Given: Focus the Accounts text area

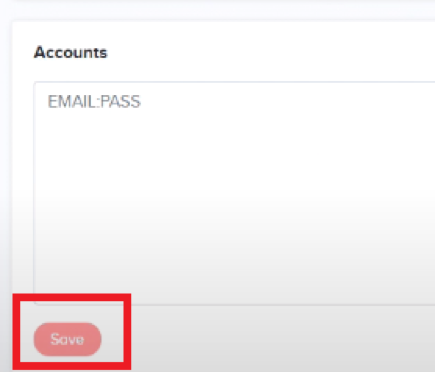Looking at the screenshot, I should click(234, 193).
